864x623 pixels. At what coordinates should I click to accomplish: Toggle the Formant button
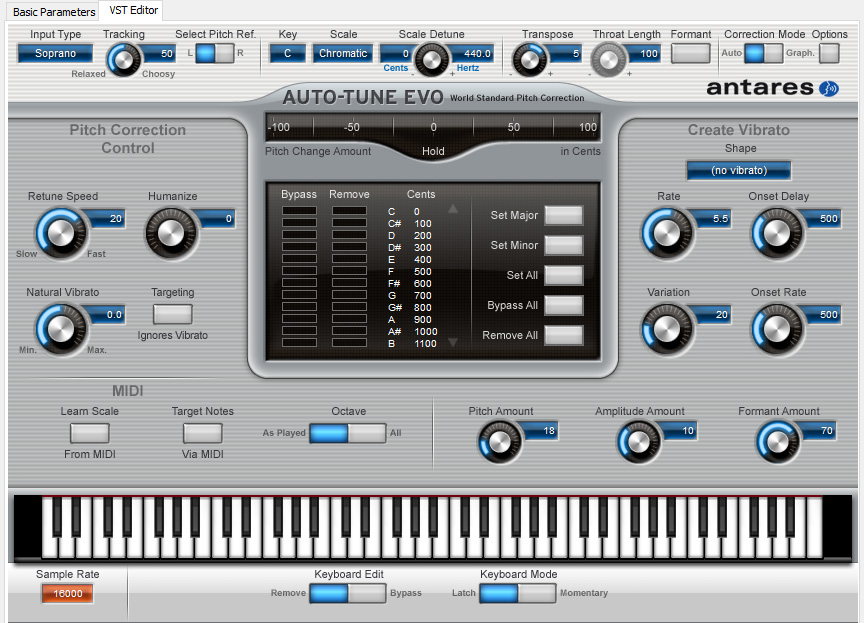click(x=690, y=53)
